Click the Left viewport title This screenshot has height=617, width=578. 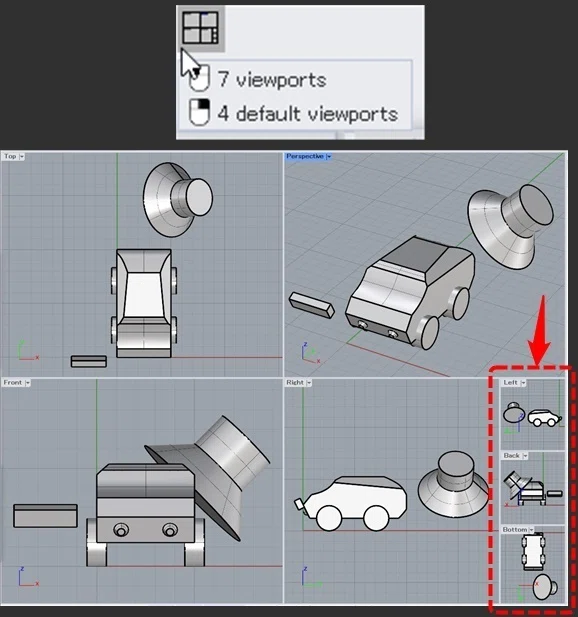[510, 382]
